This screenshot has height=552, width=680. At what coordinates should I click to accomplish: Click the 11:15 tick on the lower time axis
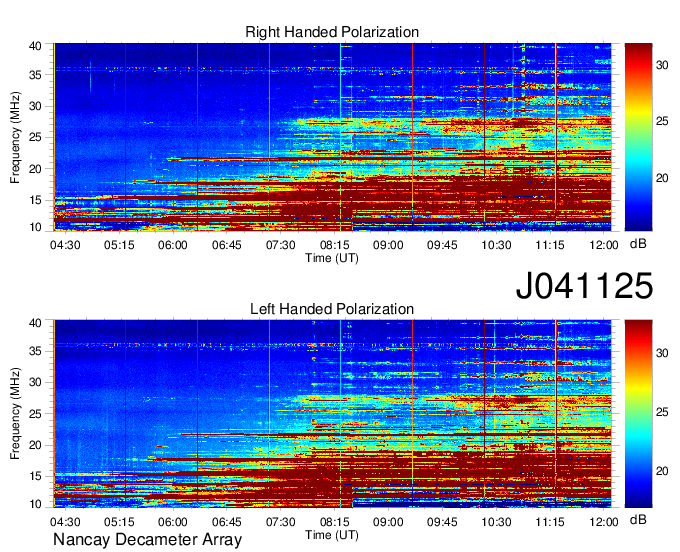click(550, 522)
